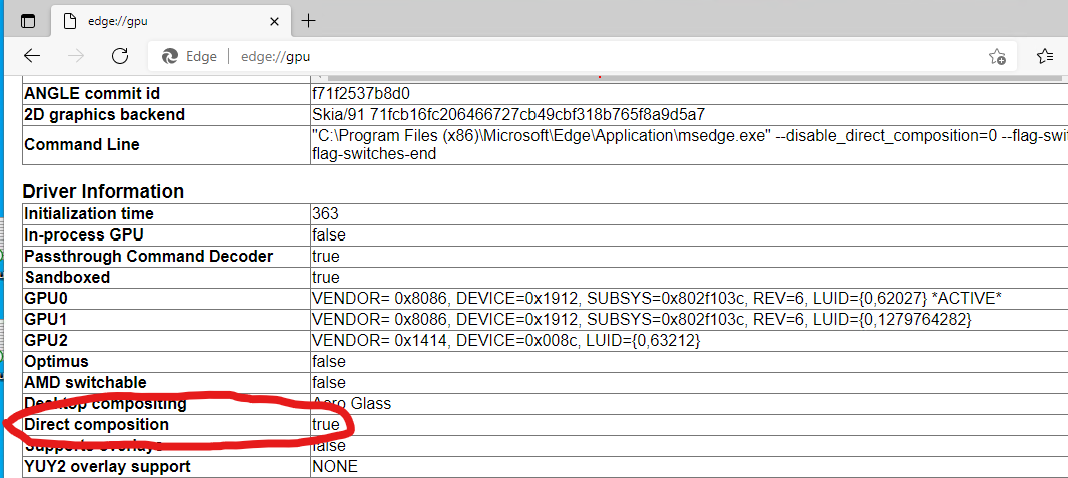Select the edge://gpu tab
Image resolution: width=1068 pixels, height=478 pixels.
(x=169, y=21)
